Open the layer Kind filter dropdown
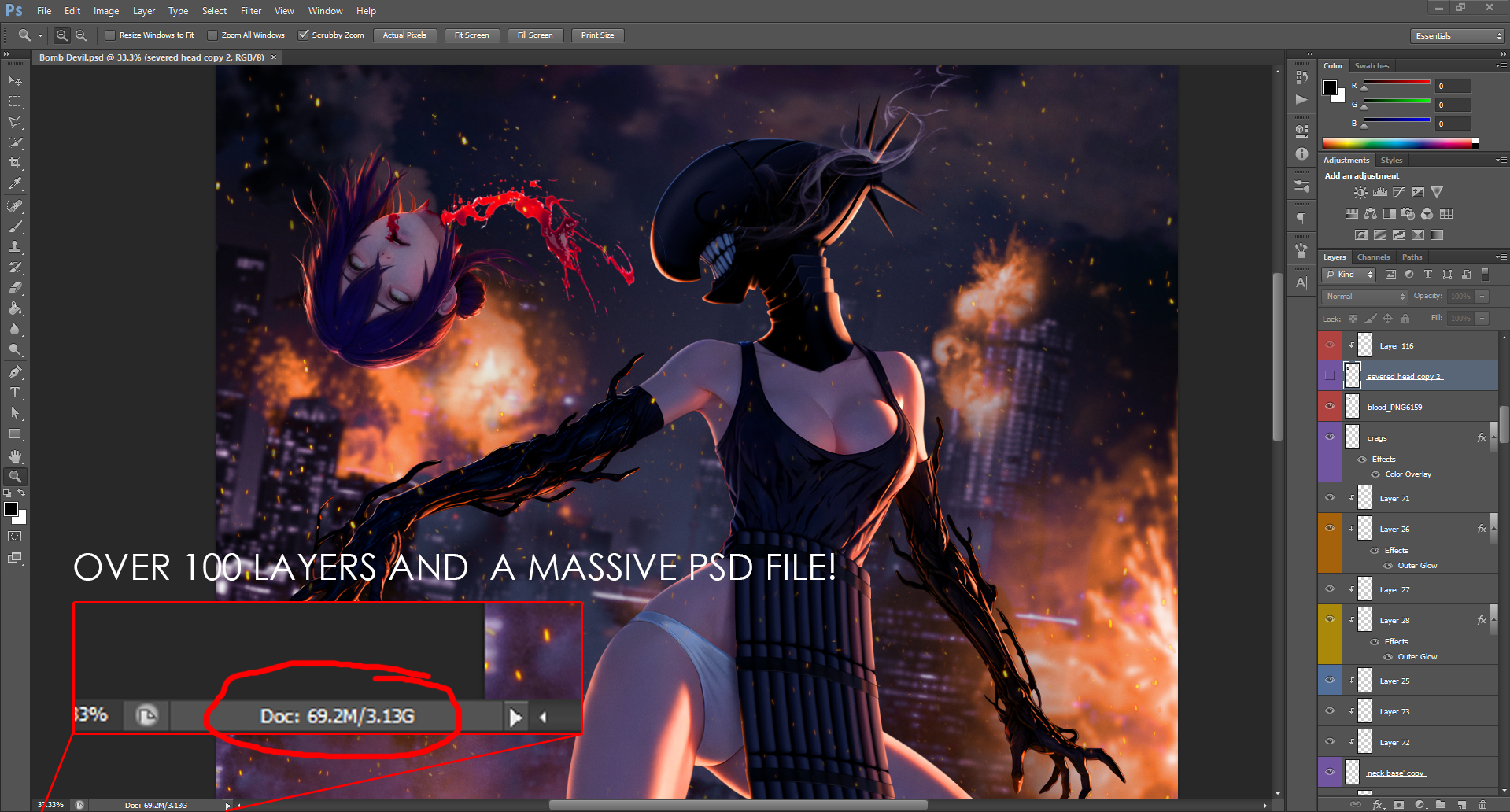Image resolution: width=1510 pixels, height=812 pixels. click(1349, 275)
